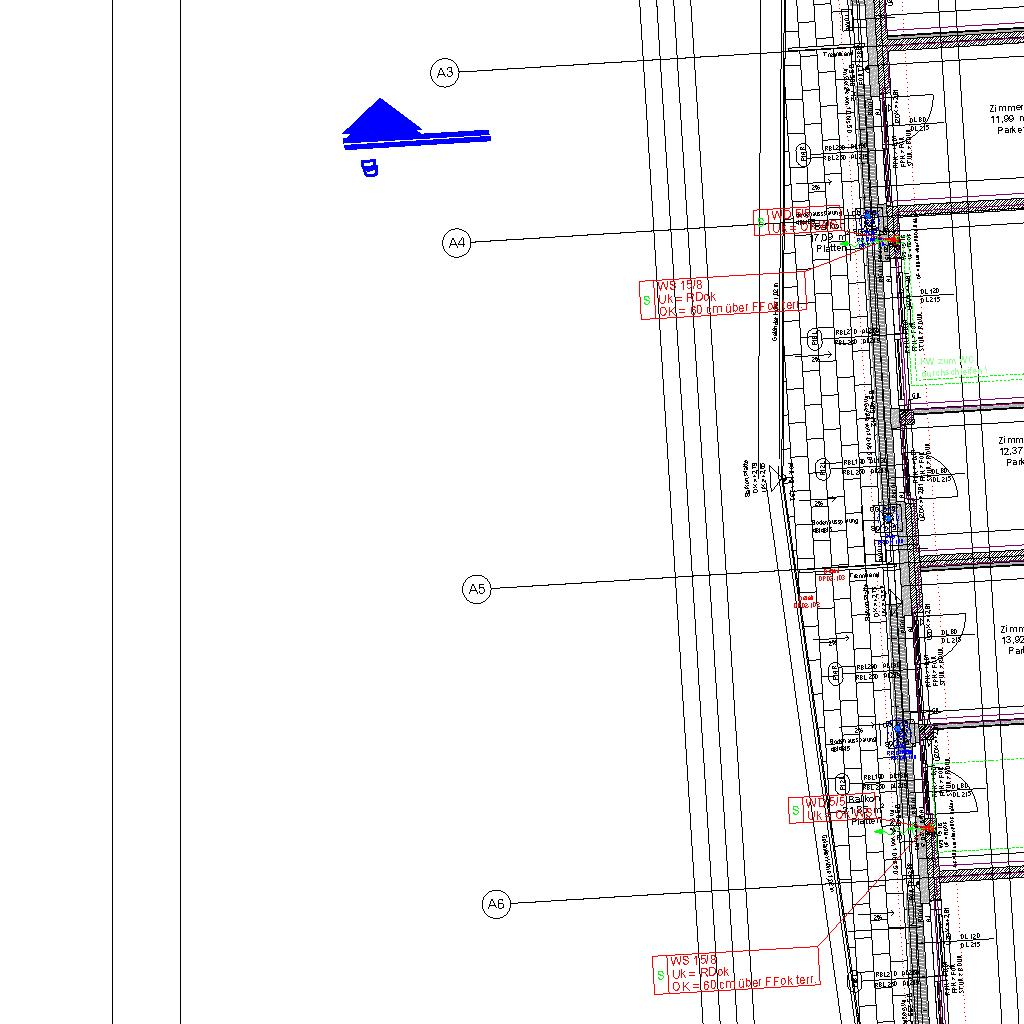Click the green S marker in lower WD 5/5 box
The width and height of the screenshot is (1024, 1024).
(x=796, y=809)
